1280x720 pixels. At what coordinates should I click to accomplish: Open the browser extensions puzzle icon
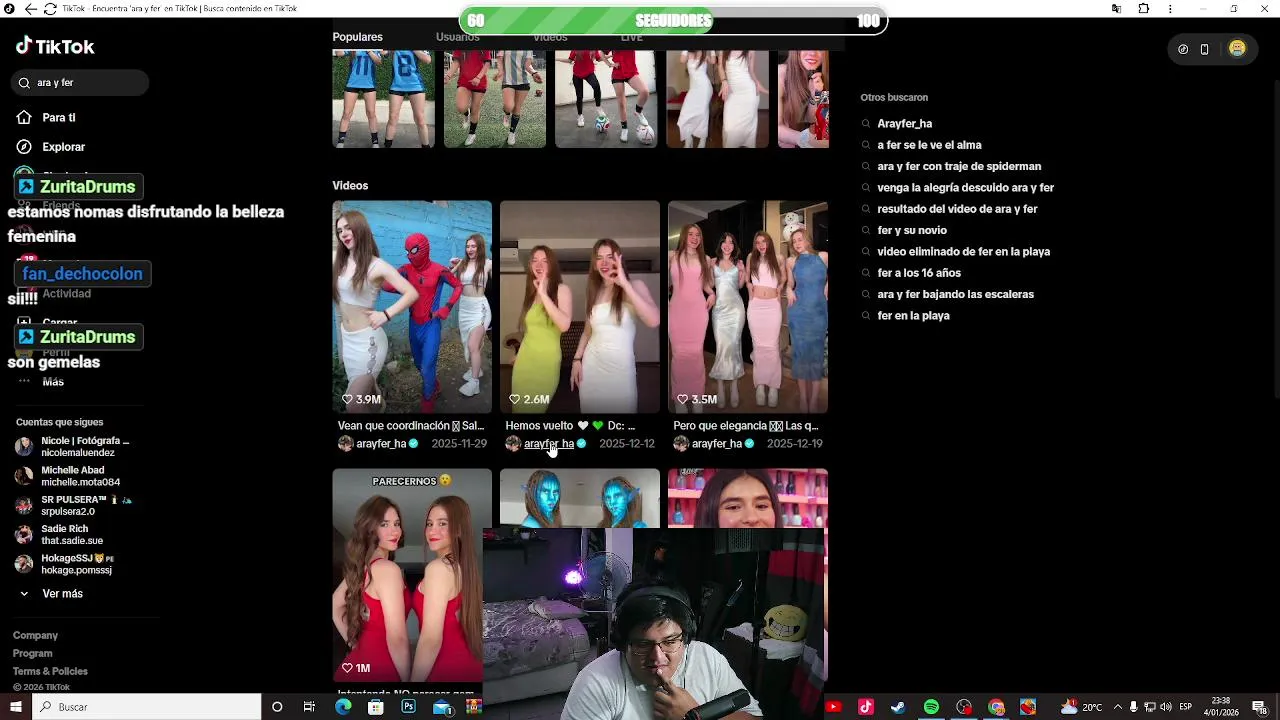pyautogui.click(x=1144, y=9)
